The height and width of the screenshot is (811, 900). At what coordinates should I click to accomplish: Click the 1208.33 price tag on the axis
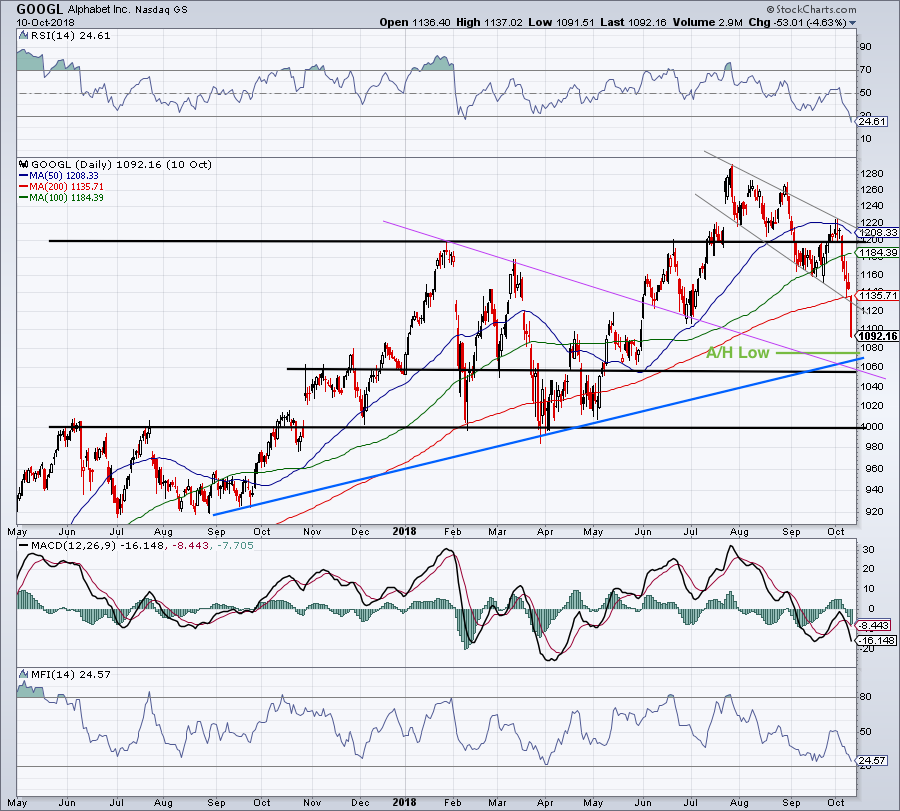click(x=878, y=232)
